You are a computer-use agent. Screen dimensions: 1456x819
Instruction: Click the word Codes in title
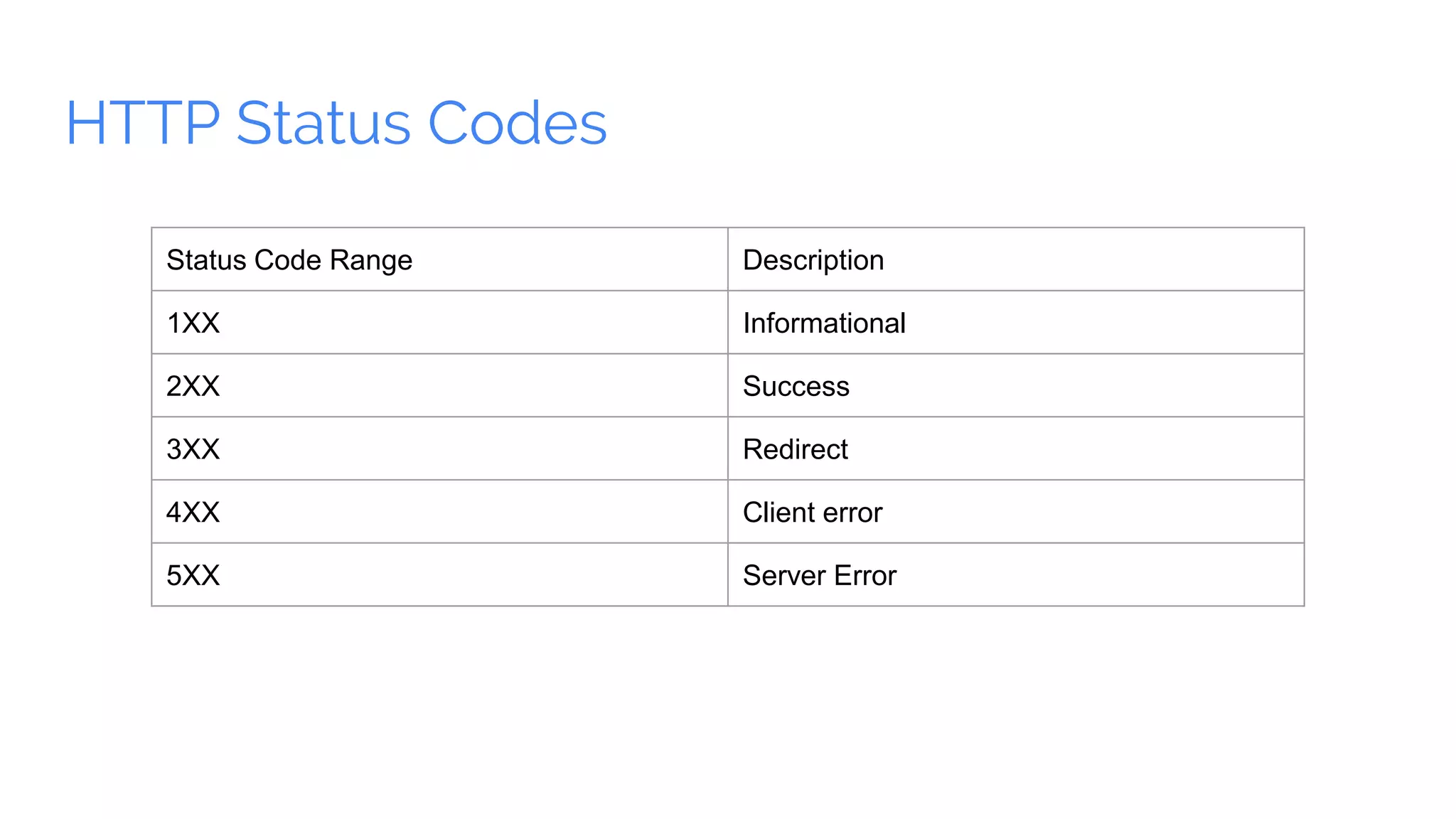click(518, 123)
